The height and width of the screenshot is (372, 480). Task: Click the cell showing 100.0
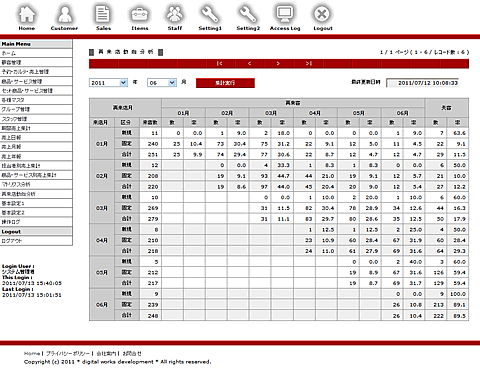[458, 294]
